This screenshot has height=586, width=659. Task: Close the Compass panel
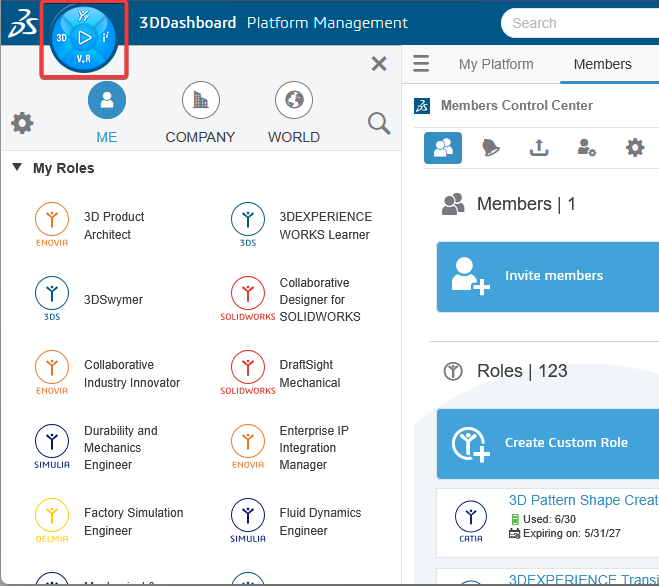pyautogui.click(x=379, y=64)
